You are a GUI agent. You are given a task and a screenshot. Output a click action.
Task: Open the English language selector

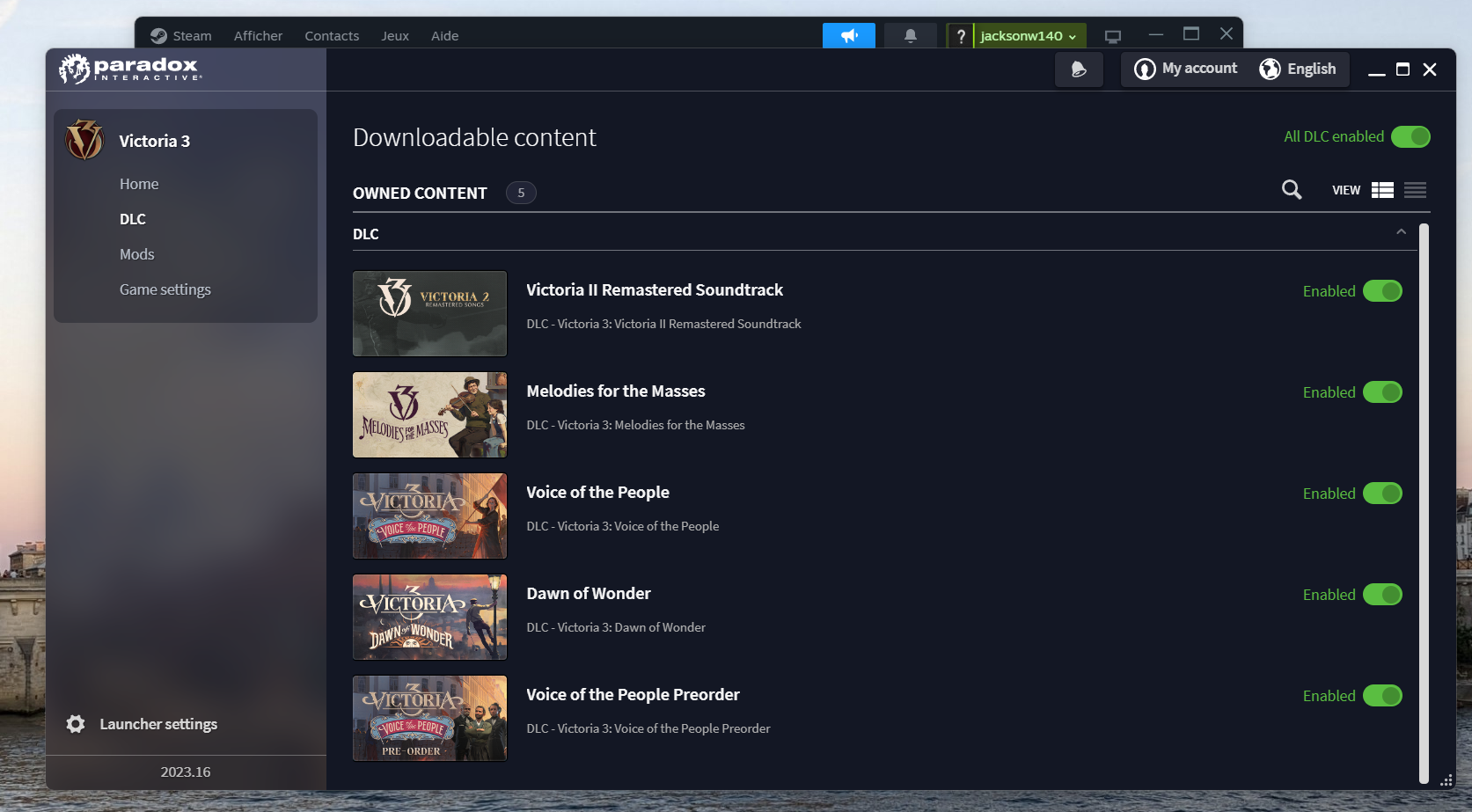click(1298, 69)
